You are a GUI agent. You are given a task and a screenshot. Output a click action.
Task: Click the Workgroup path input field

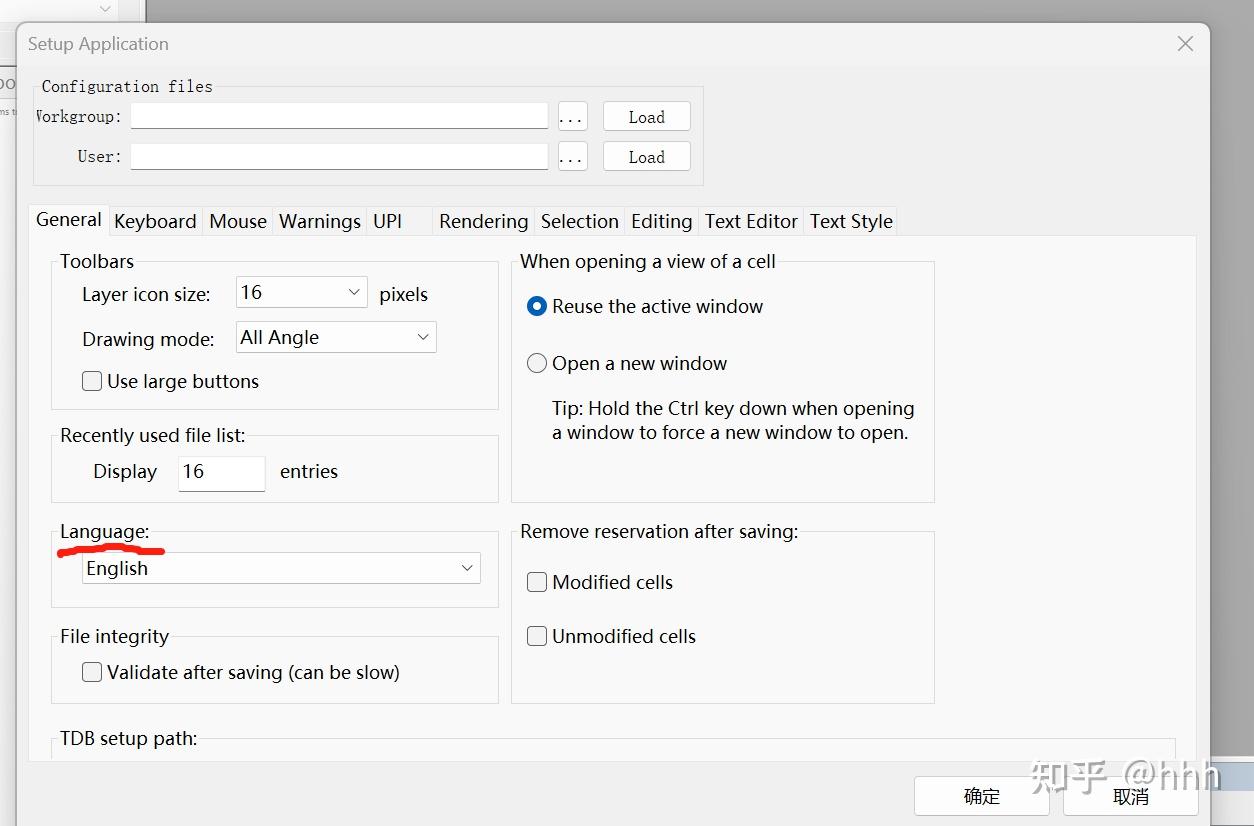click(339, 117)
